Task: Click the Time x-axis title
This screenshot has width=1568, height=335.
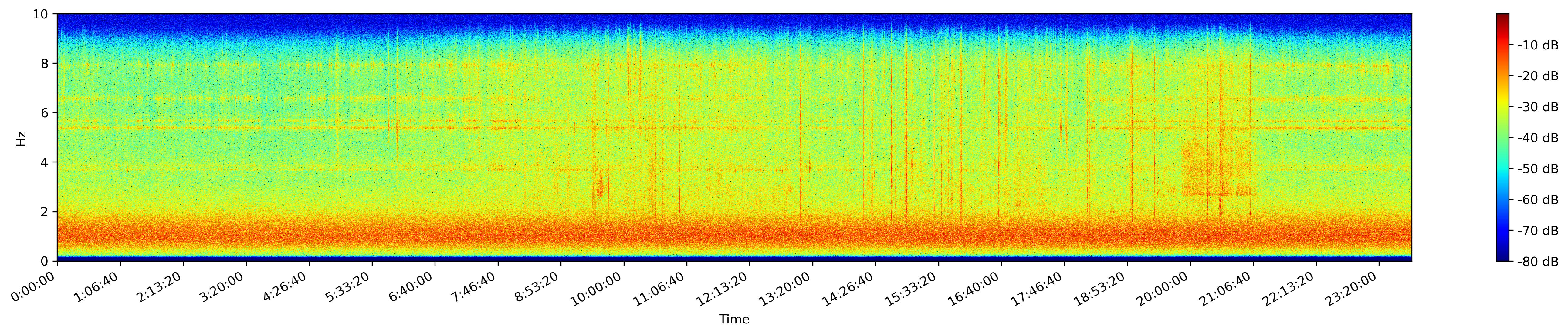Action: coord(734,319)
